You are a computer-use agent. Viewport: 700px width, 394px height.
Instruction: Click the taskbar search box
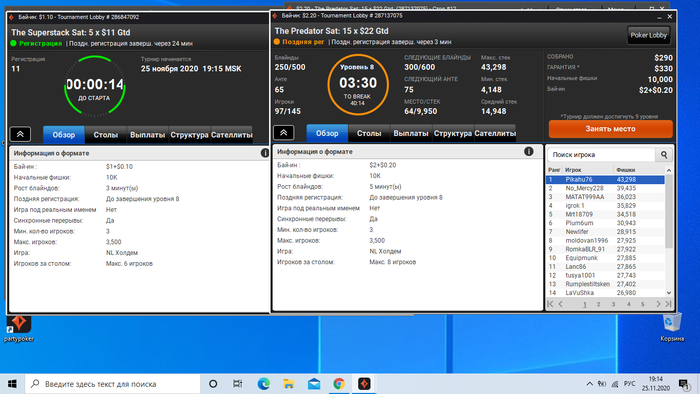coord(112,384)
